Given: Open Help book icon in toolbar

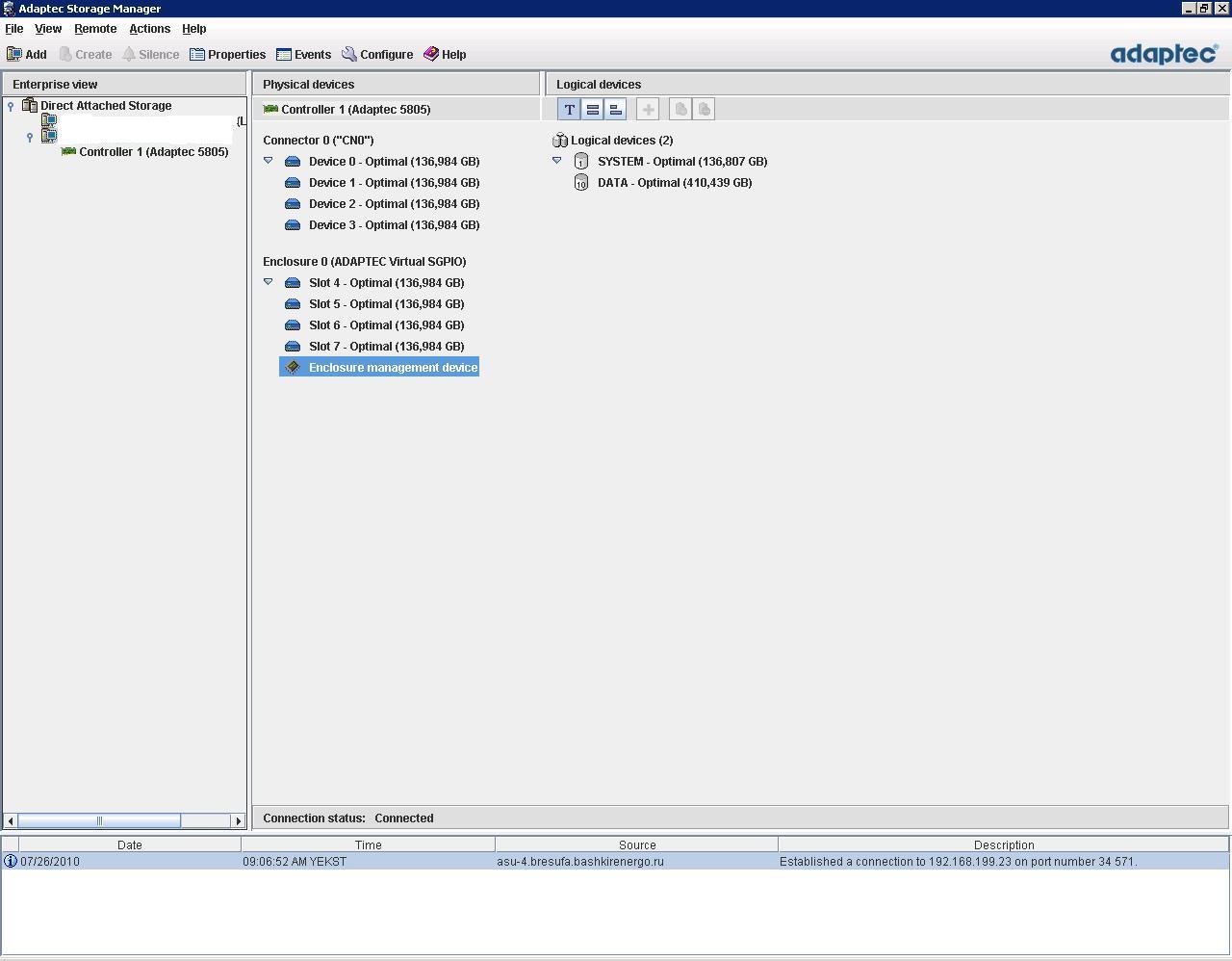Looking at the screenshot, I should pos(431,55).
